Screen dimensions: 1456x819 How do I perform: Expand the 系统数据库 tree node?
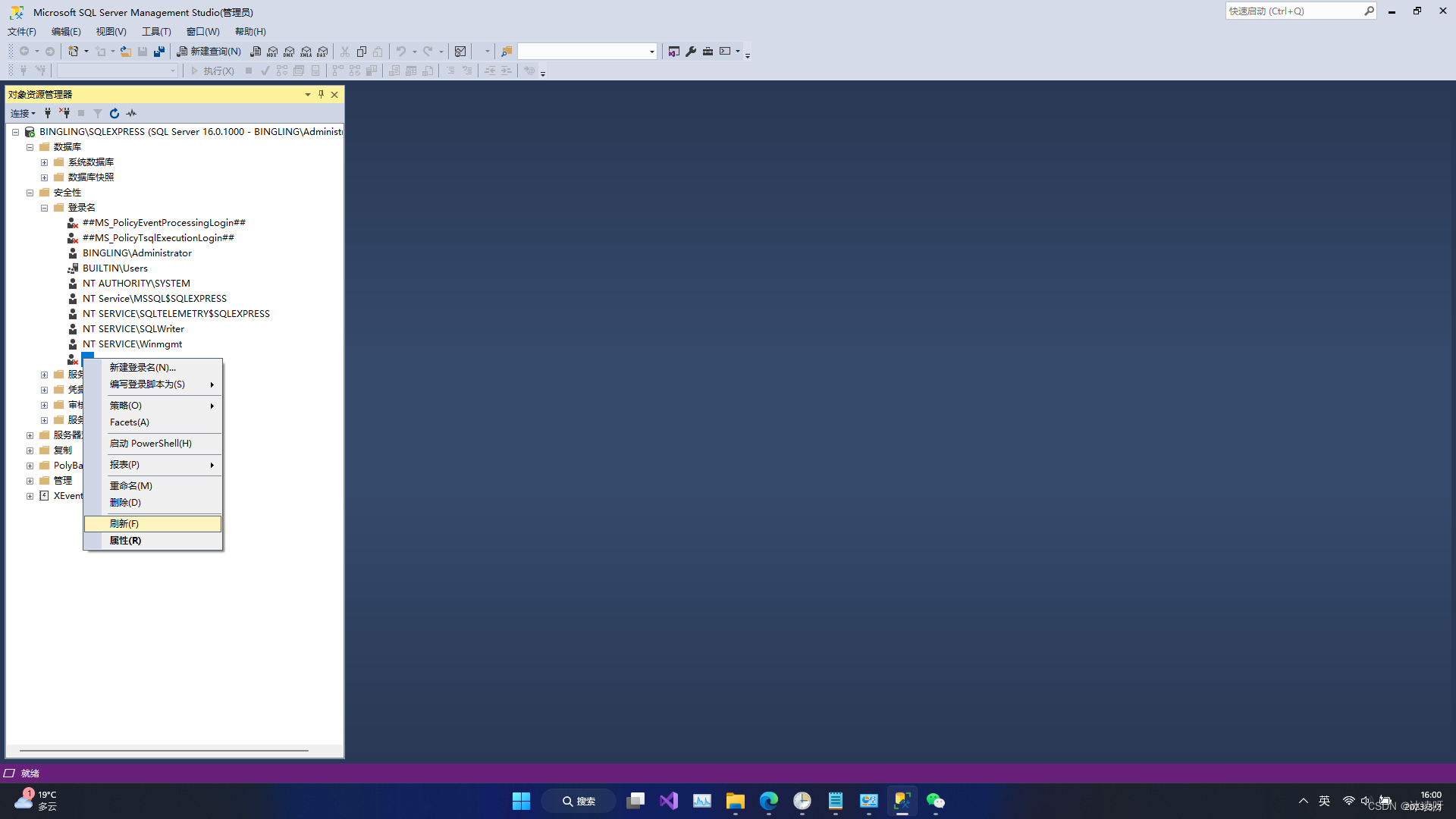(44, 162)
